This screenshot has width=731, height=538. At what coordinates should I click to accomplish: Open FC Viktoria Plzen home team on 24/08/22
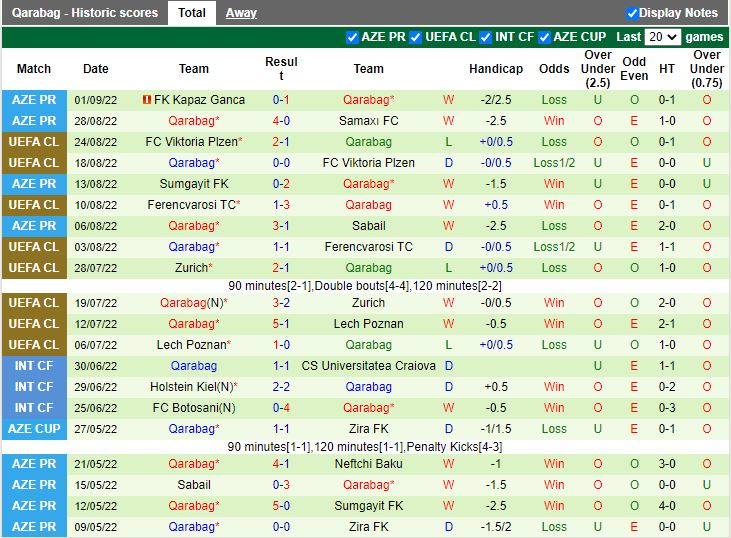coord(193,142)
